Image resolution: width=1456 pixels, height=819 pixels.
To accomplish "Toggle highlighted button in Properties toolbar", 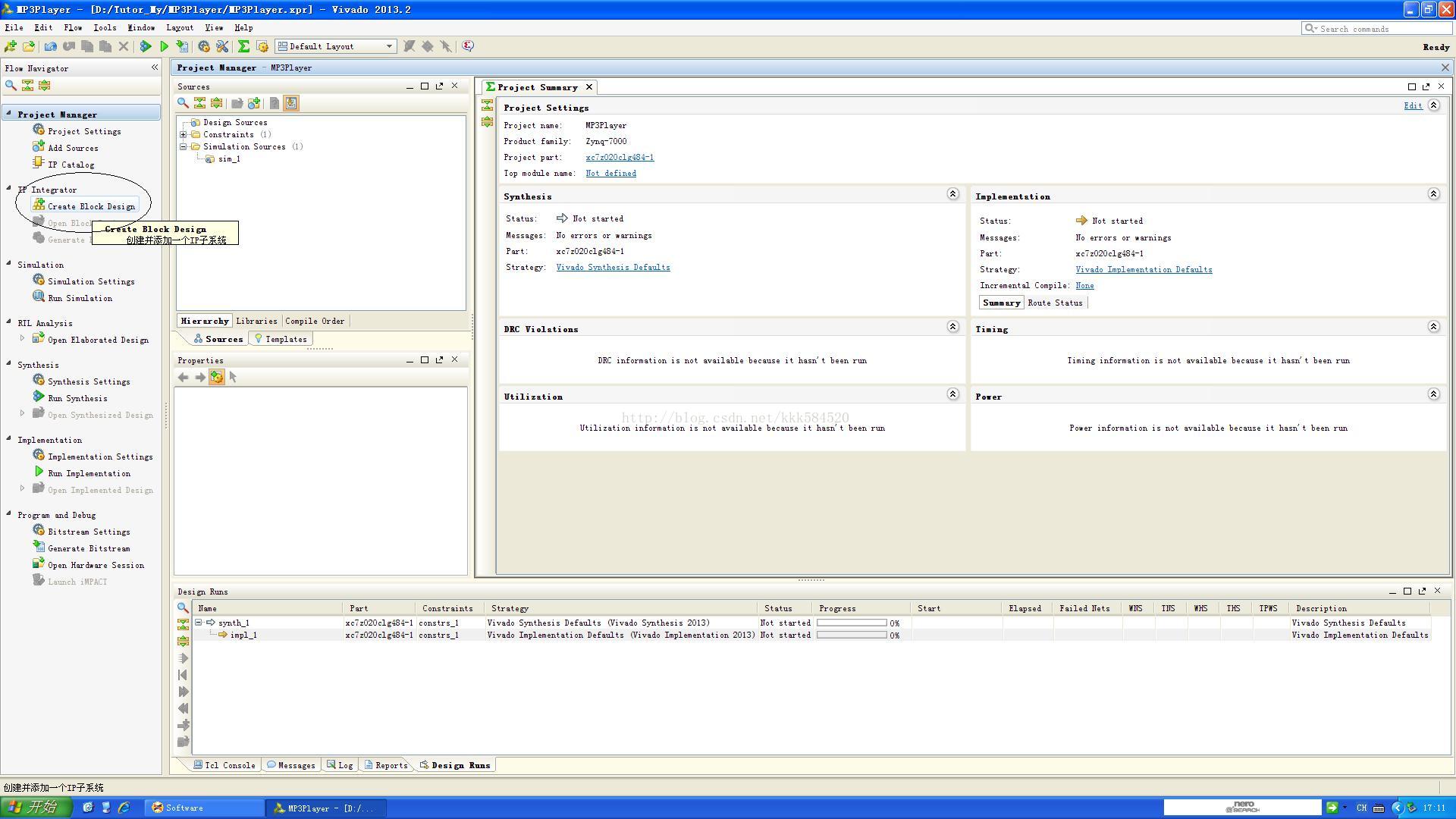I will click(217, 377).
